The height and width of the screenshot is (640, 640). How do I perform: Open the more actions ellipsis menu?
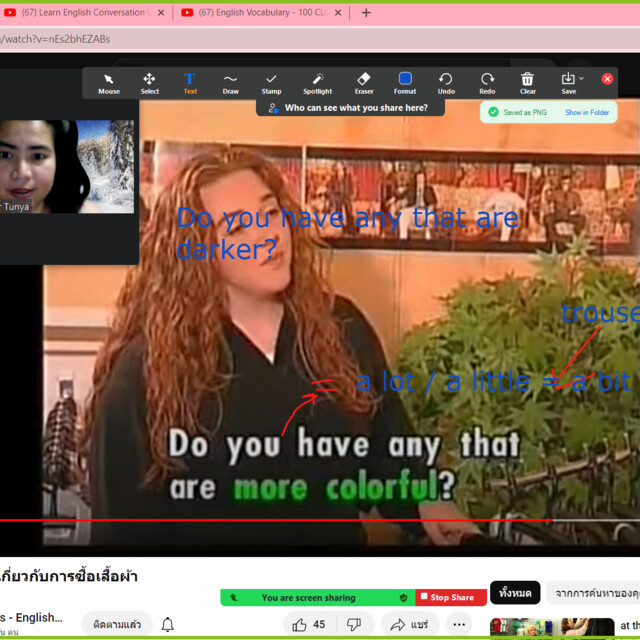(459, 624)
